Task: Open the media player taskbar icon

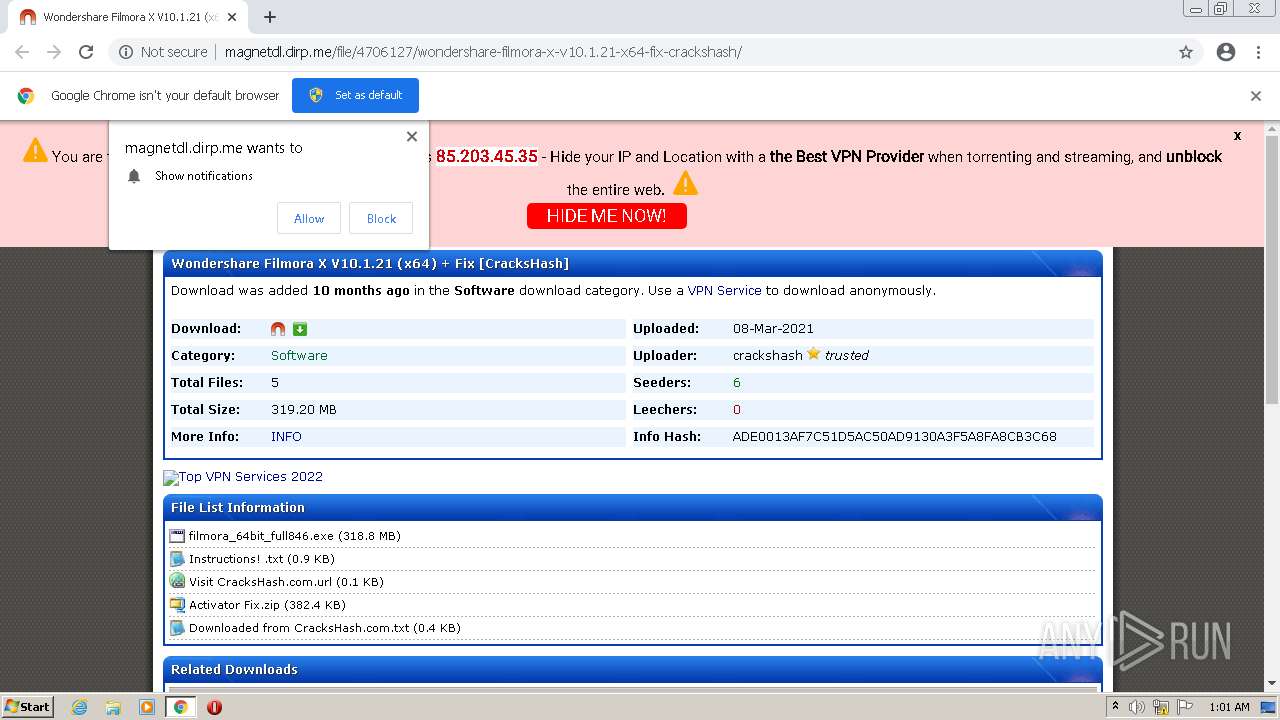Action: pos(147,707)
